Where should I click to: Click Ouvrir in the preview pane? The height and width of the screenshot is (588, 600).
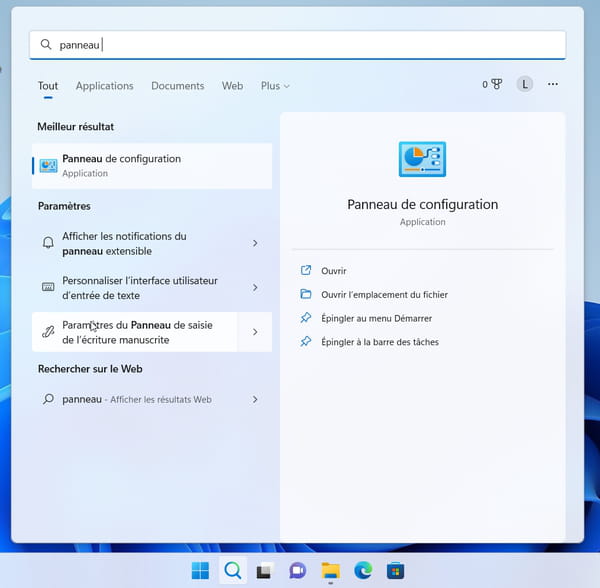(334, 271)
